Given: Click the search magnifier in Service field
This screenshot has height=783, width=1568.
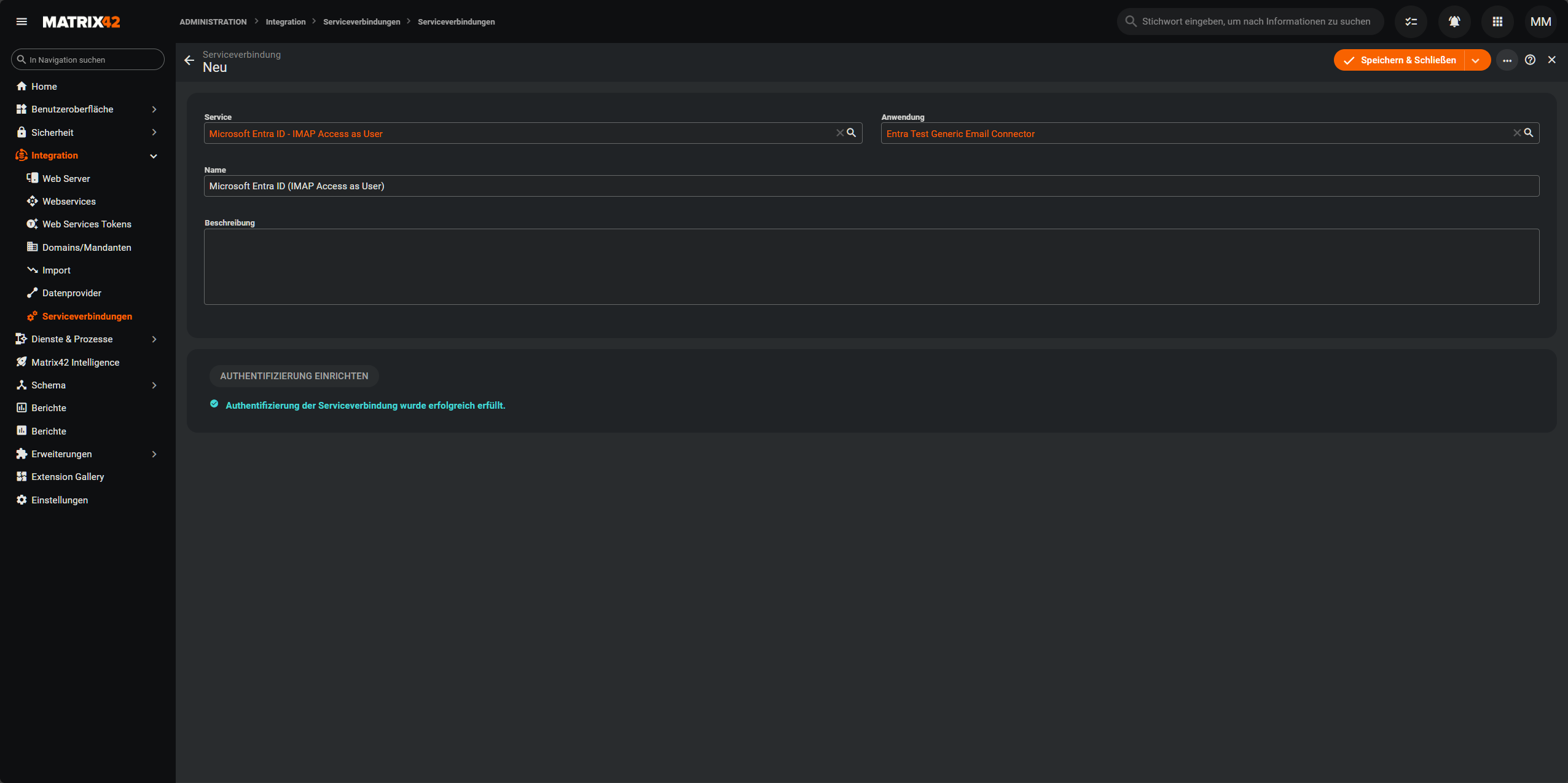Looking at the screenshot, I should (852, 133).
